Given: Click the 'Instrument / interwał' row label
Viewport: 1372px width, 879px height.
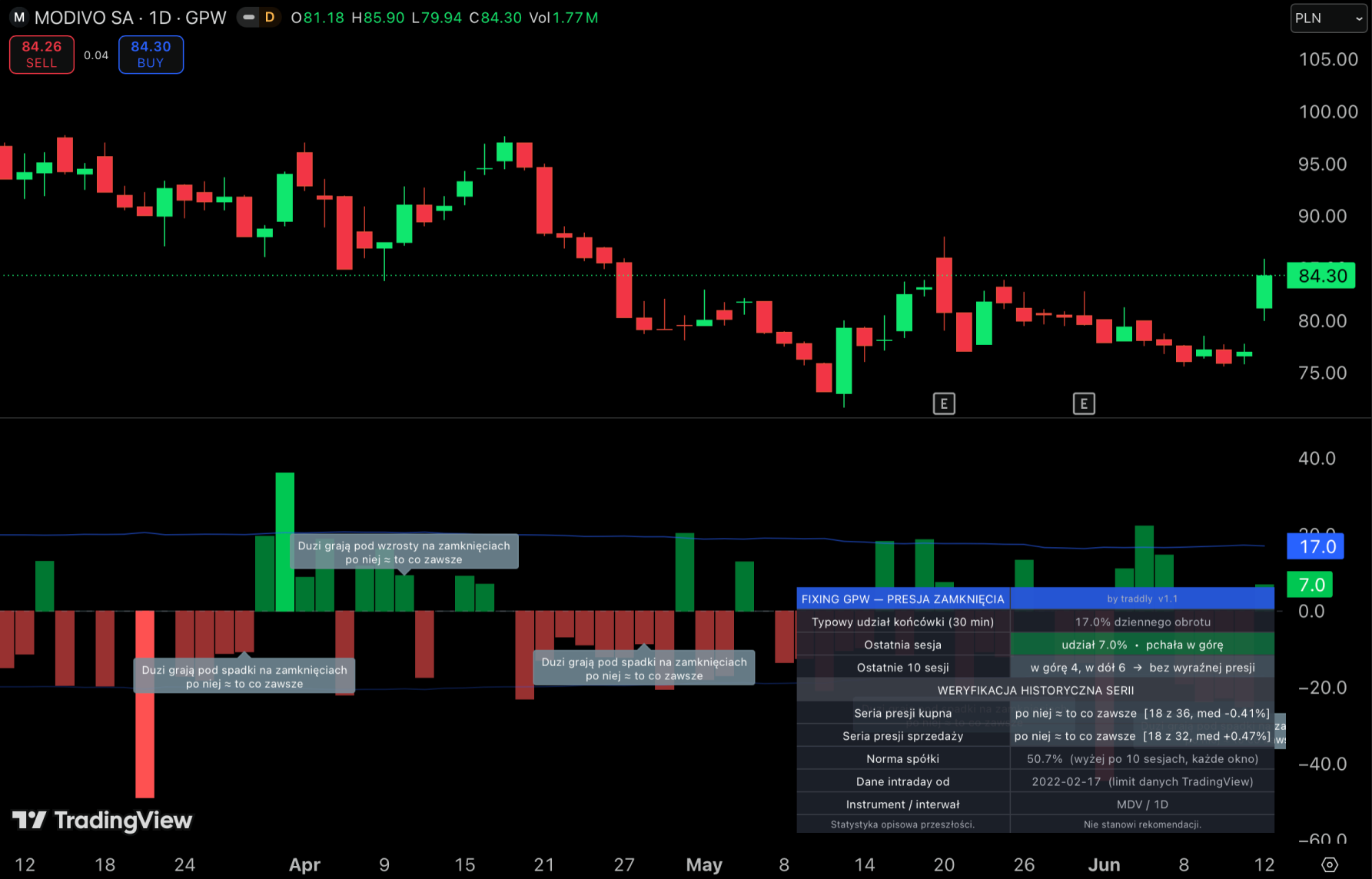Looking at the screenshot, I should [903, 804].
